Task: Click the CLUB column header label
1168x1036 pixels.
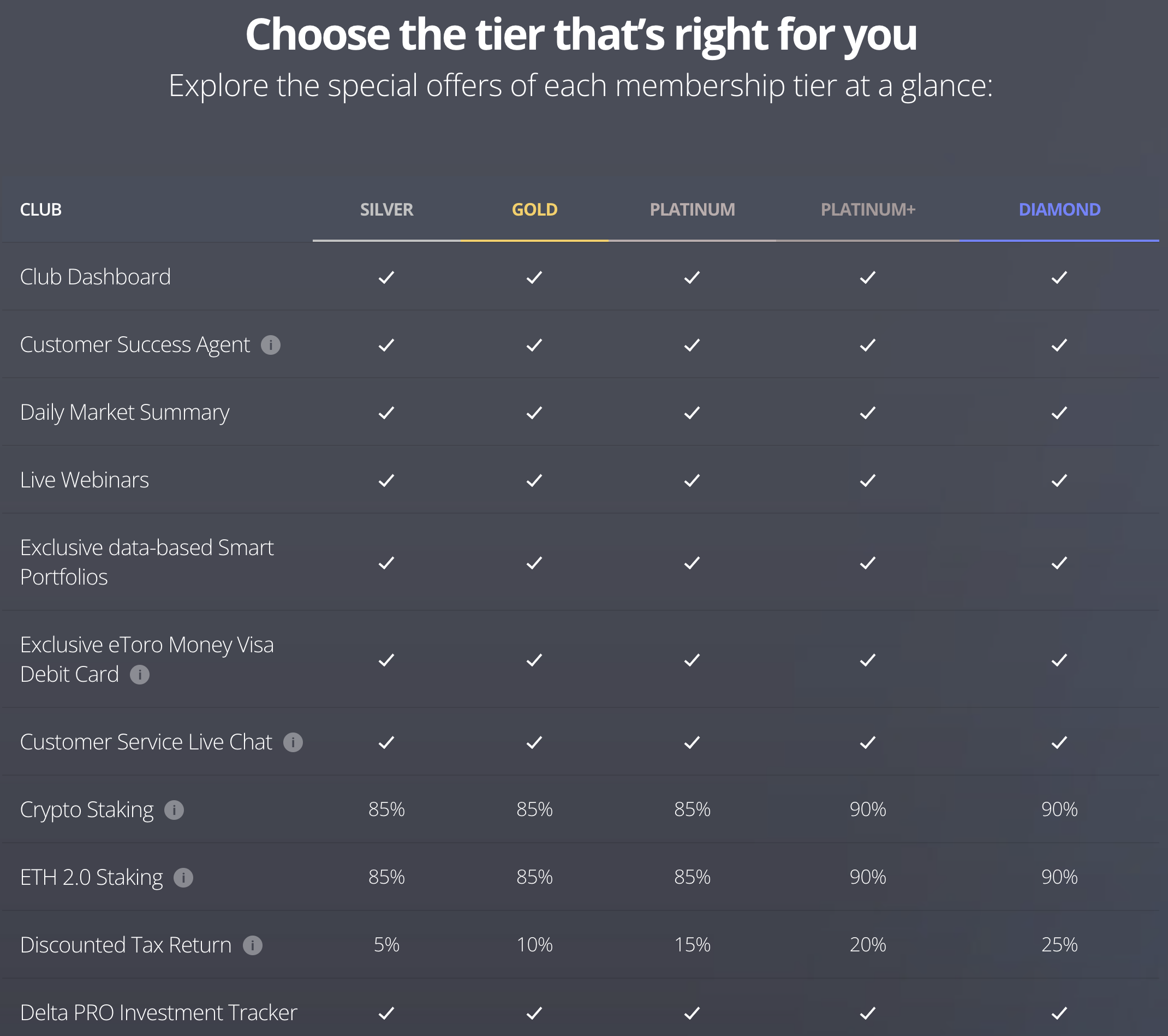Action: pos(40,210)
